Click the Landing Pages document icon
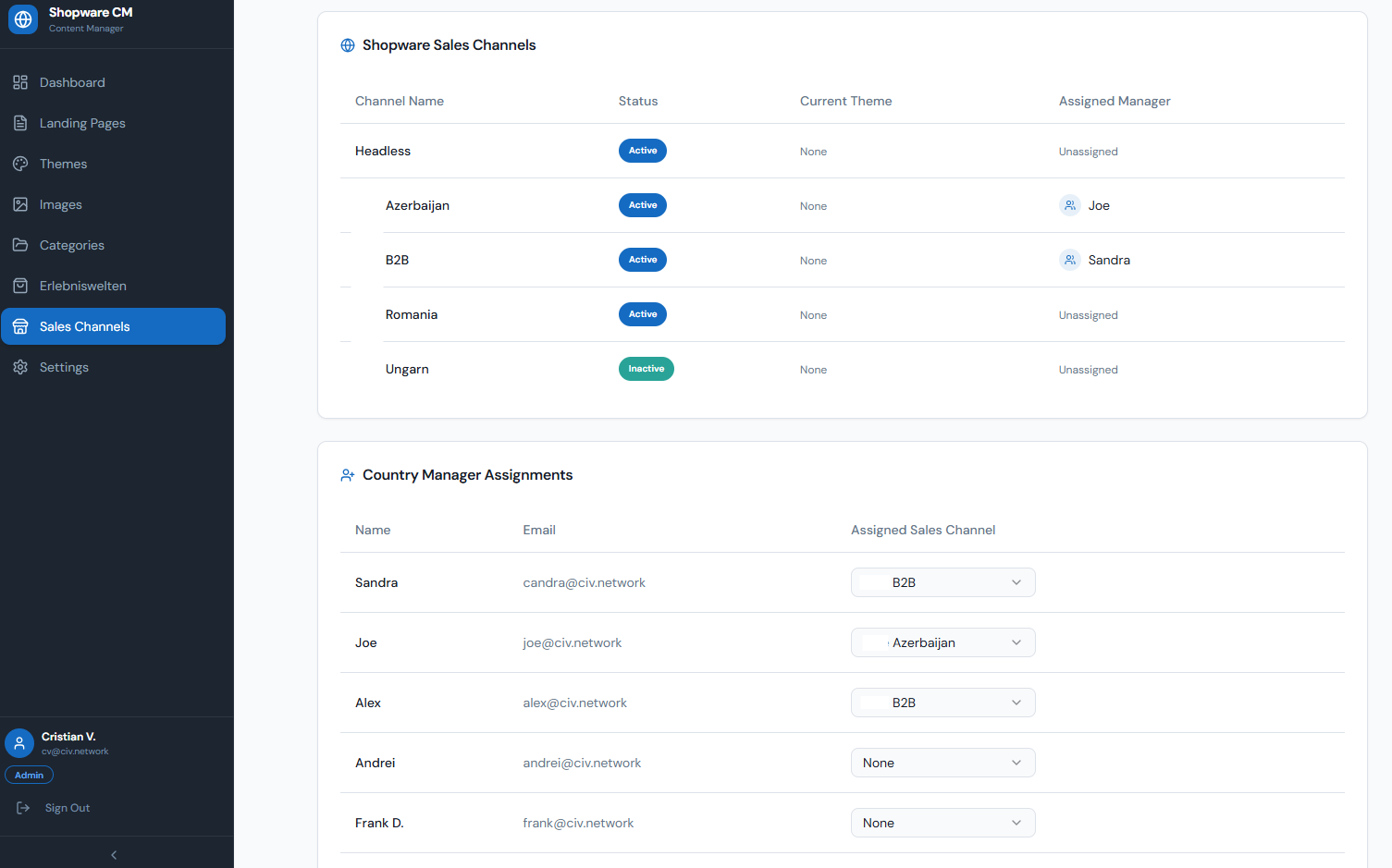This screenshot has height=868, width=1392. pyautogui.click(x=20, y=123)
